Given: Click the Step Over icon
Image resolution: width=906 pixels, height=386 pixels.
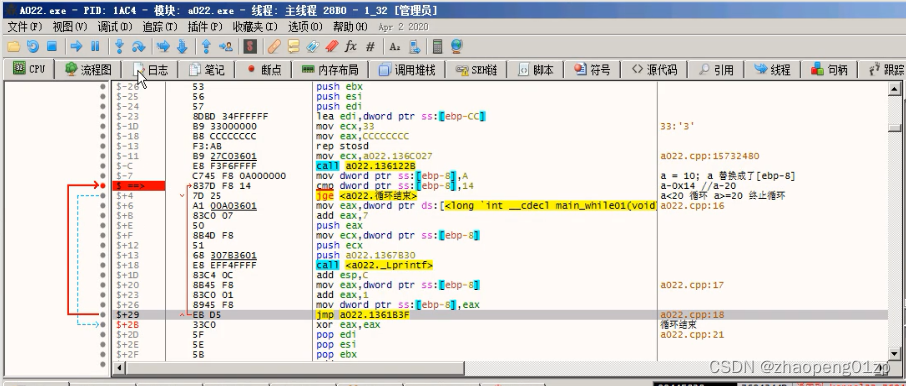Looking at the screenshot, I should click(139, 46).
